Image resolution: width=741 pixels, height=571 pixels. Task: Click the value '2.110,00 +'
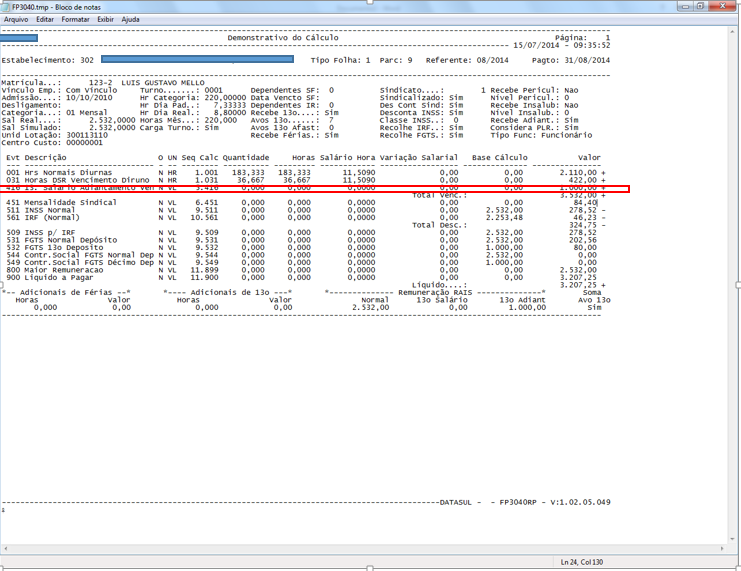point(583,173)
